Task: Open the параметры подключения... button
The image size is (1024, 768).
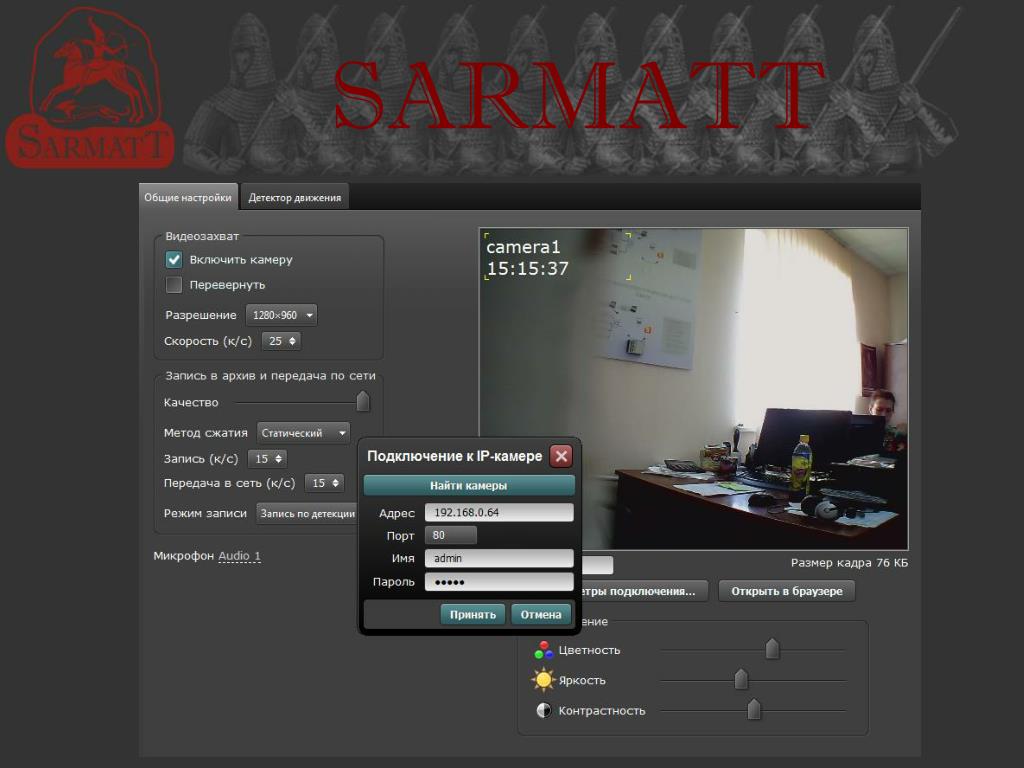Action: click(x=643, y=591)
